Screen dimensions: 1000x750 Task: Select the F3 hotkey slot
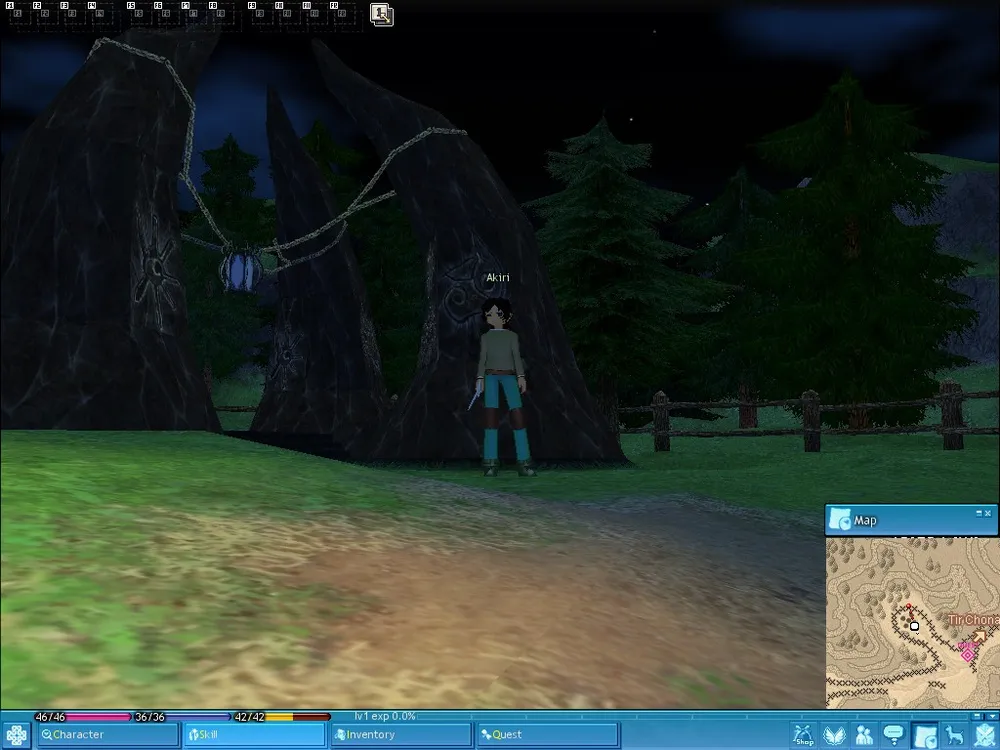pyautogui.click(x=74, y=14)
